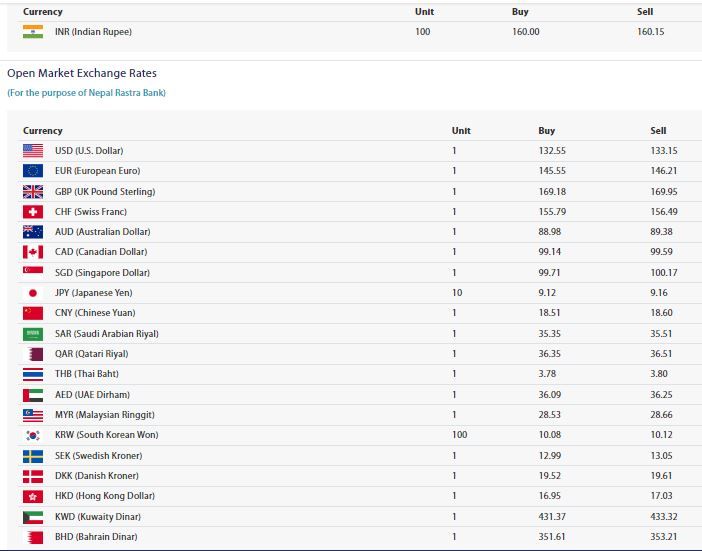The image size is (702, 551).
Task: Click the Swiss flag icon
Action: click(x=33, y=212)
